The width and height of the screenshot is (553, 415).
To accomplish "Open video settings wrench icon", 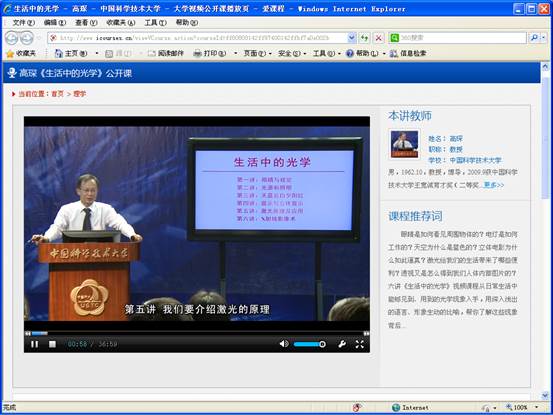I will coord(342,344).
